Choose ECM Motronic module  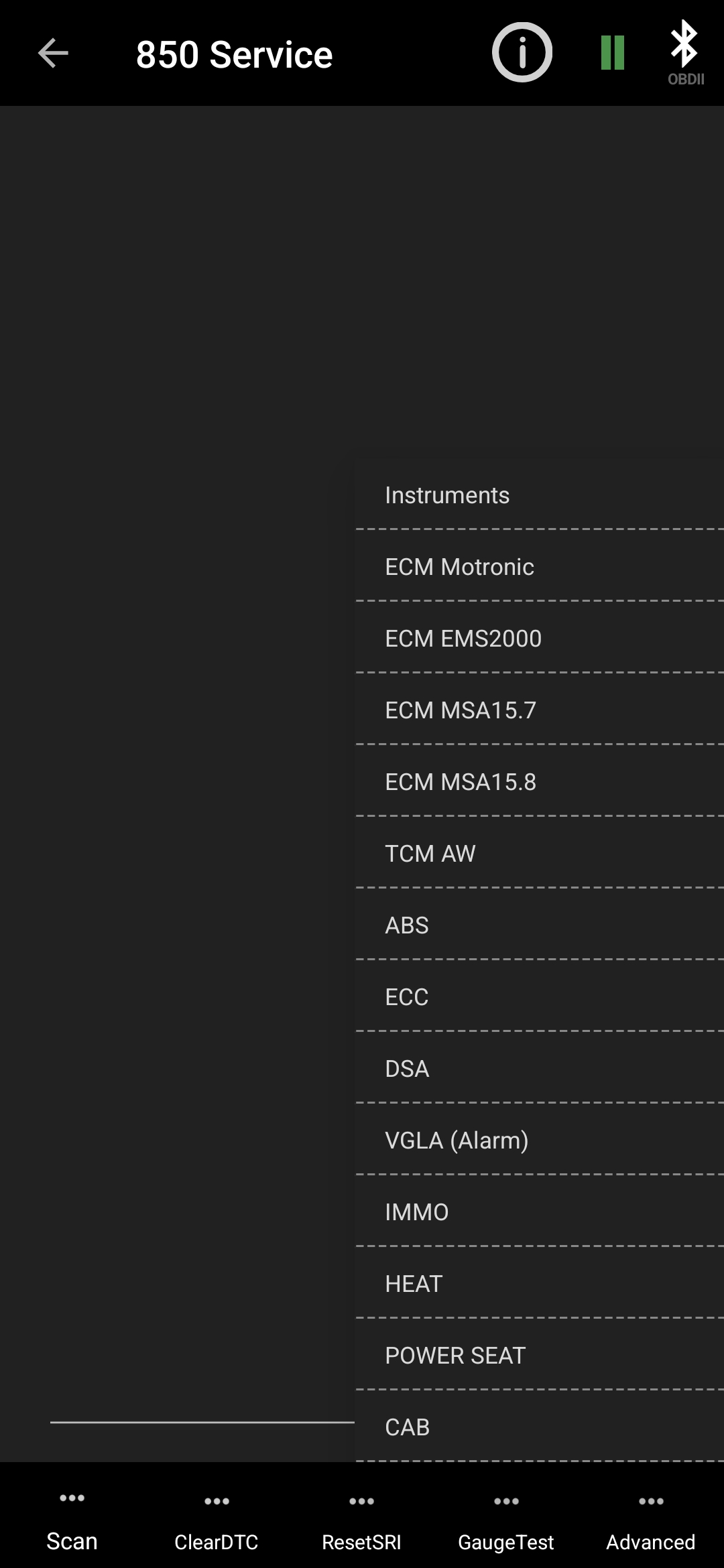pos(459,567)
